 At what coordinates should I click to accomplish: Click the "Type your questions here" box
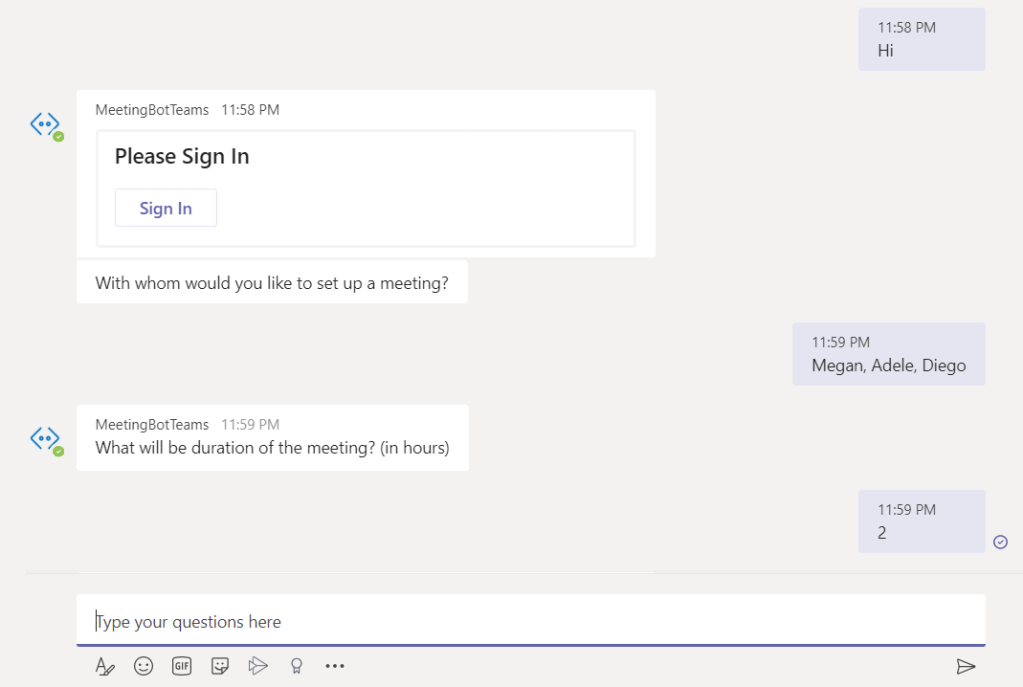click(x=530, y=621)
